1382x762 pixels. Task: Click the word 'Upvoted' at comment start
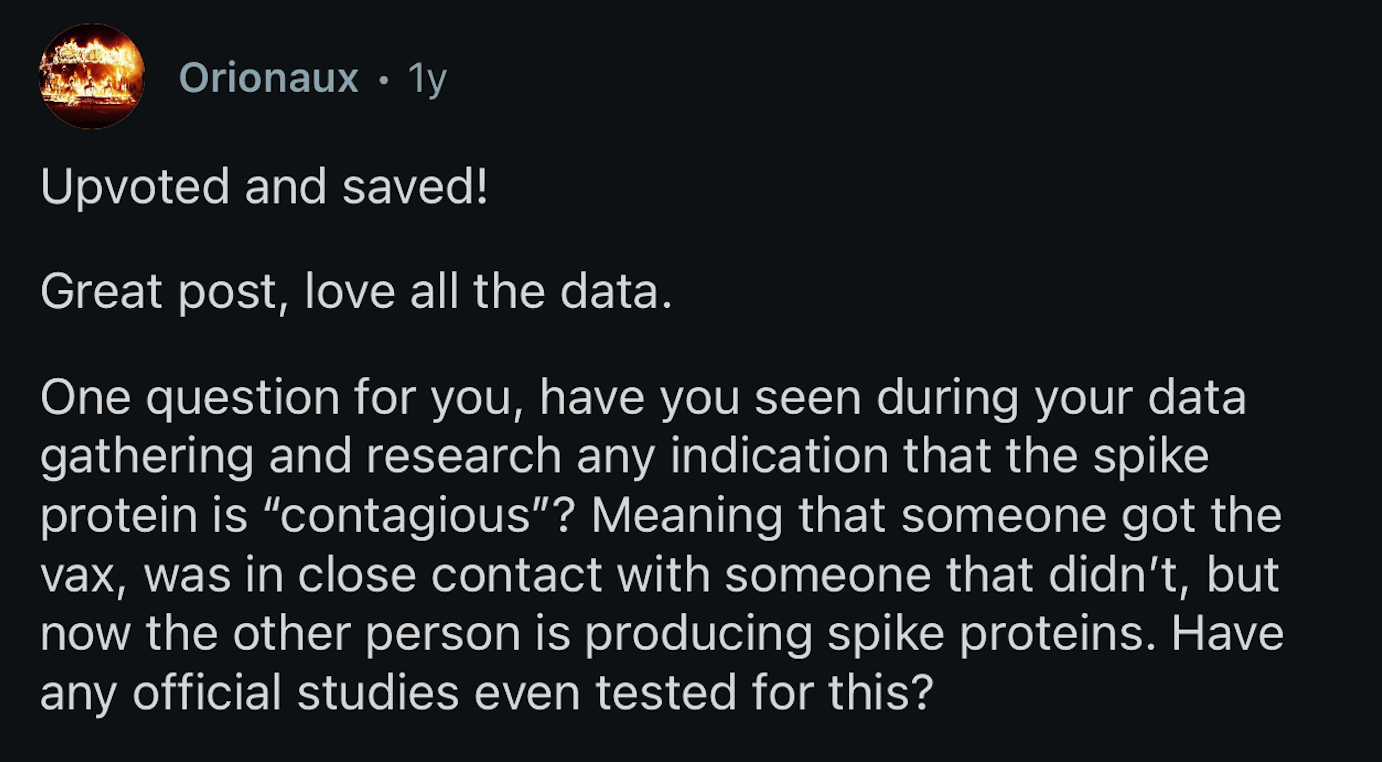(135, 189)
